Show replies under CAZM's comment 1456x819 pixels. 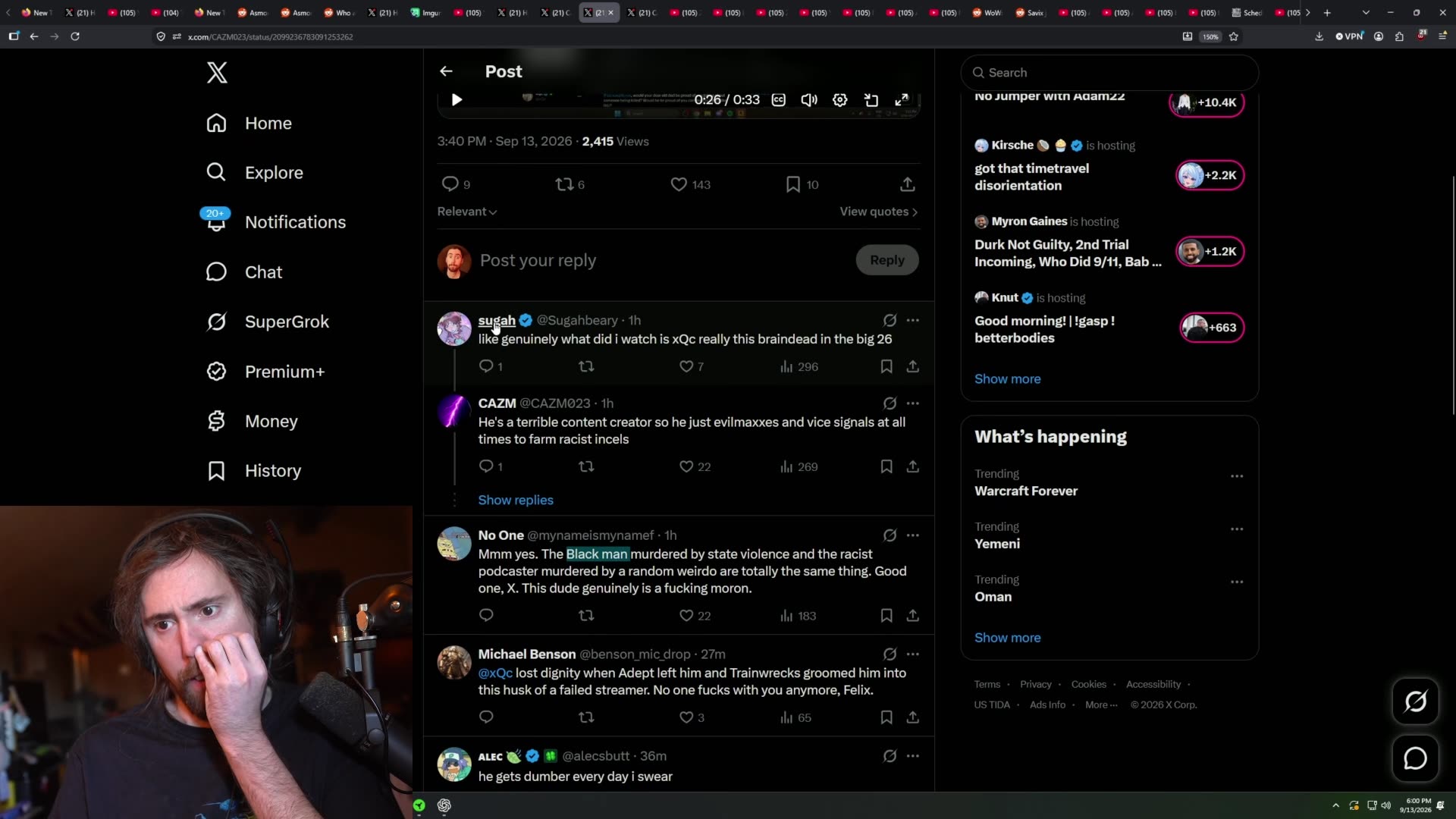tap(516, 500)
